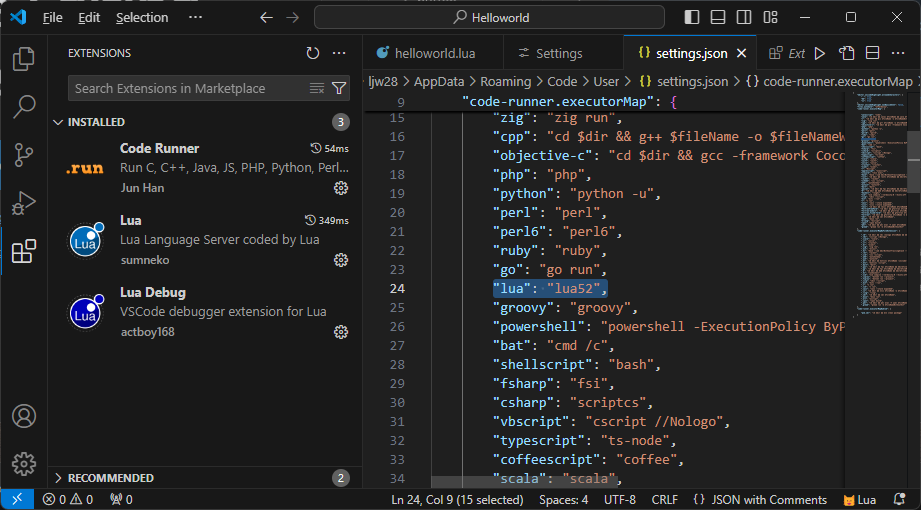Open the Manage gear in activity bar

(x=24, y=464)
